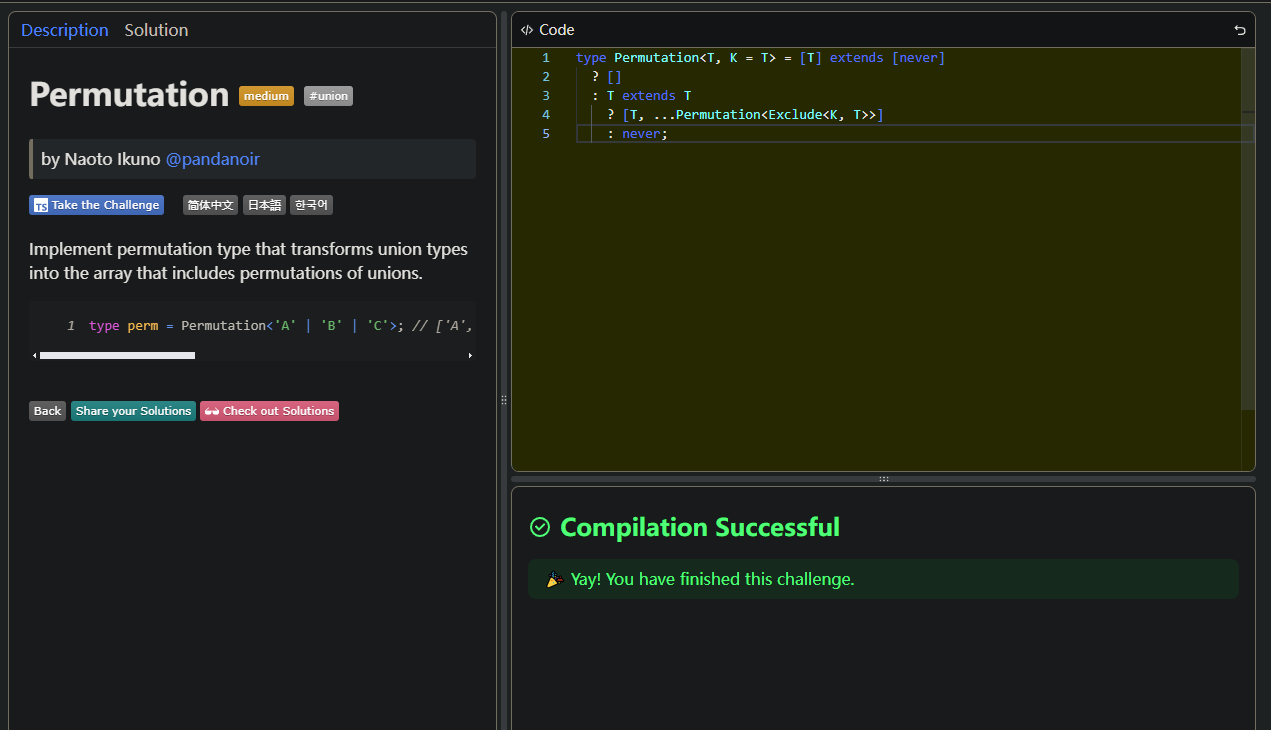Click the sunglasses icon on Check out Solutions
Viewport: 1271px width, 730px height.
coord(211,411)
